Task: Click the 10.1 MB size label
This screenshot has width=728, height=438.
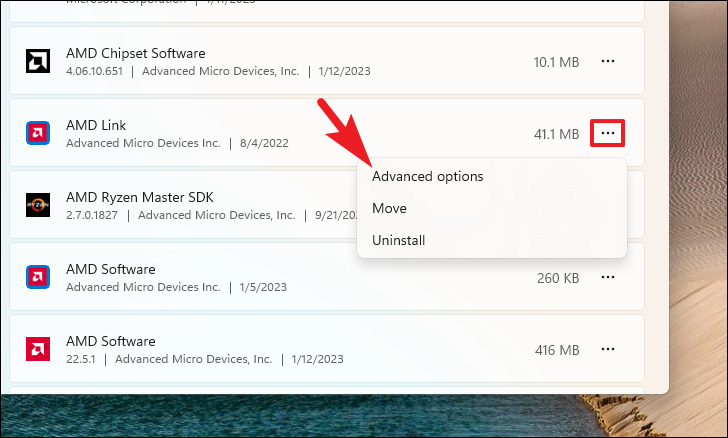Action: click(557, 62)
